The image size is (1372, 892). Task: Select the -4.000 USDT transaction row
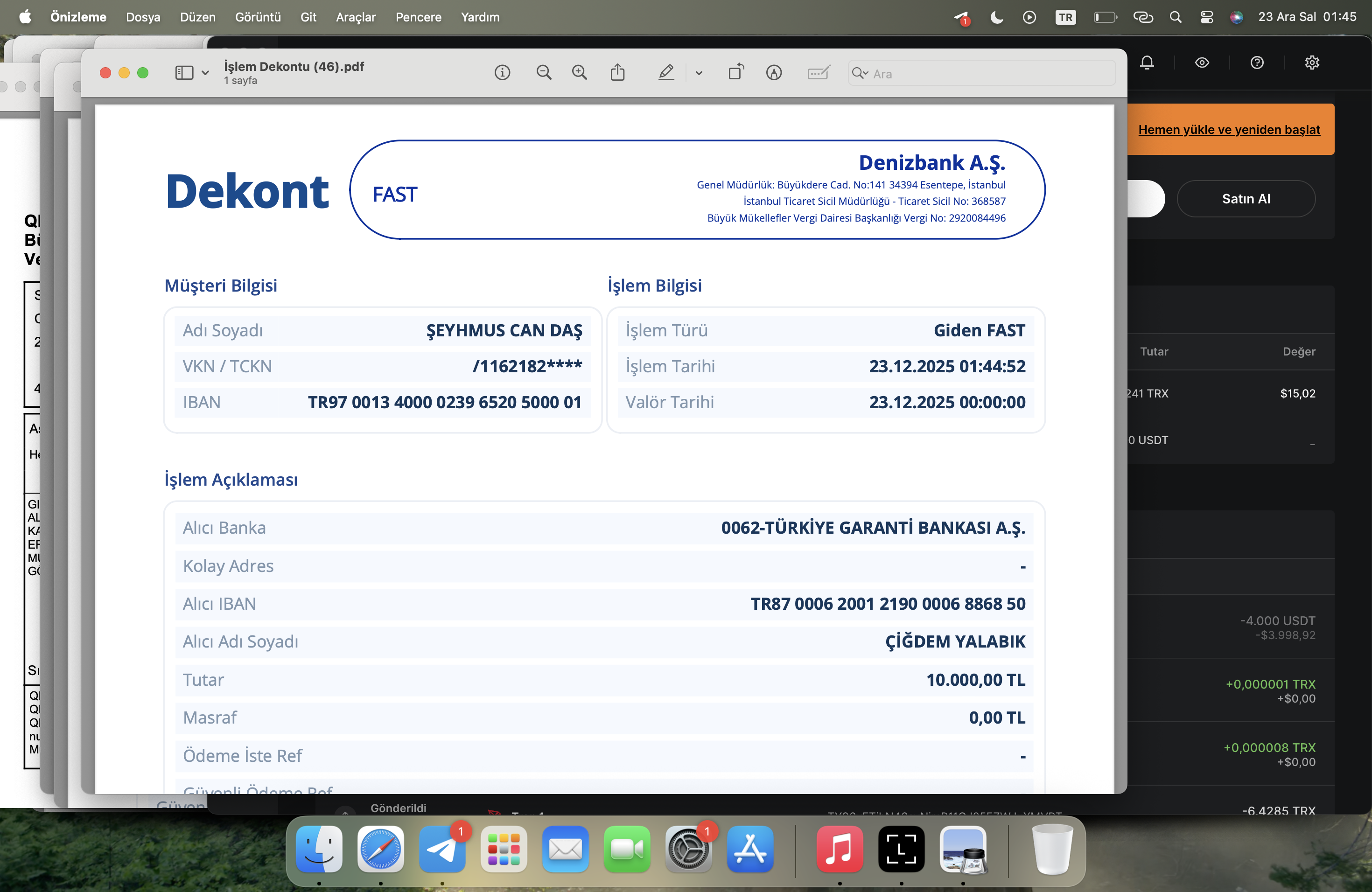(x=1231, y=627)
